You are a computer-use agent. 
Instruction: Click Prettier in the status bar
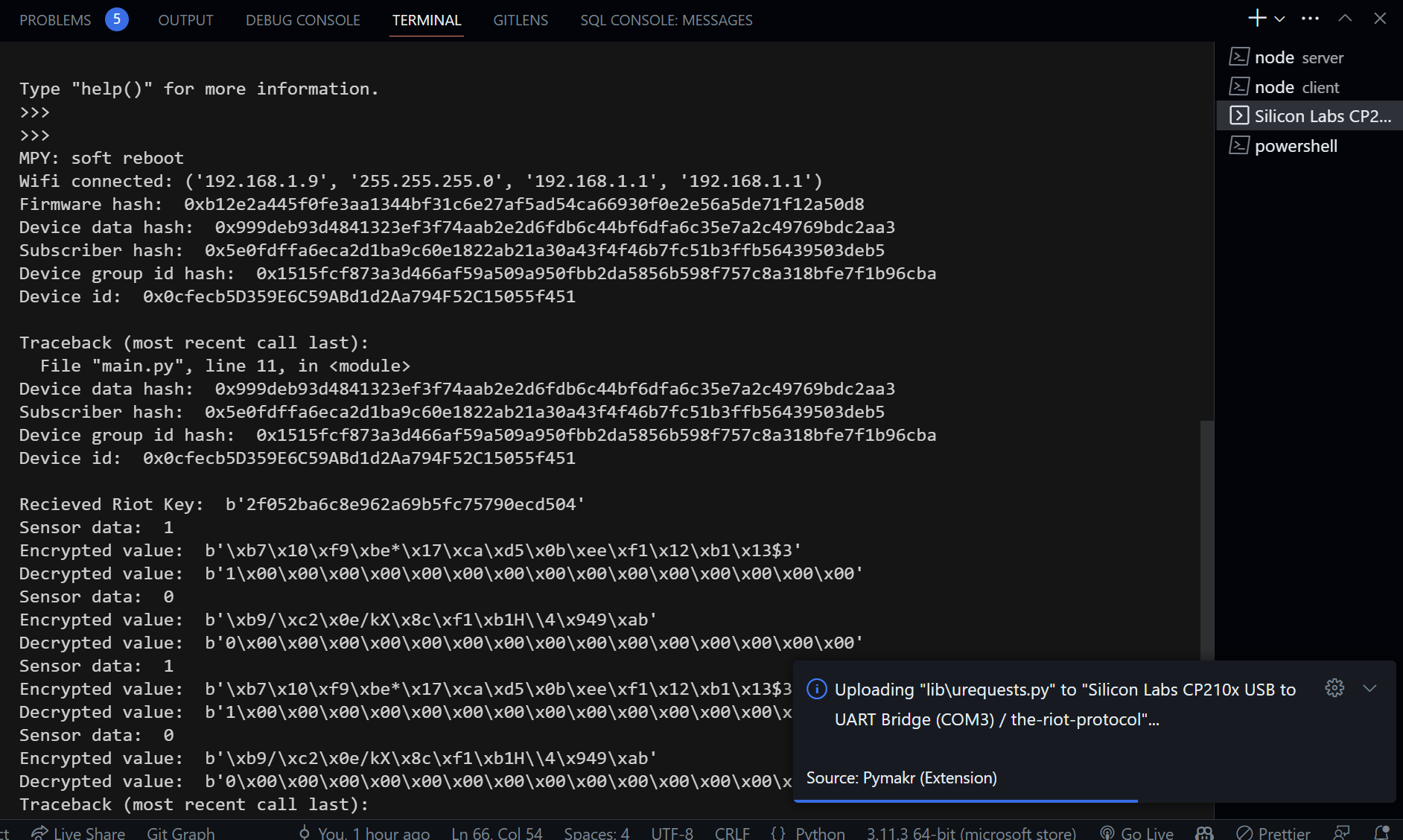(1285, 833)
